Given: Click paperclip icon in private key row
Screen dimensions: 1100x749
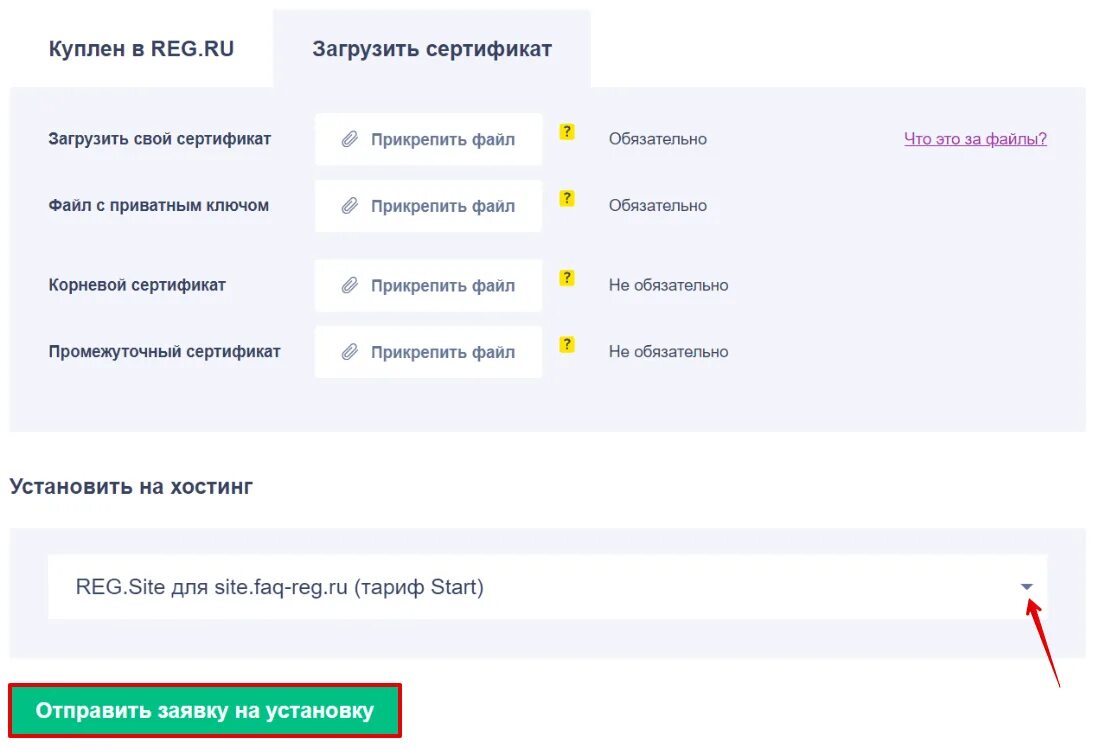Looking at the screenshot, I should click(x=349, y=206).
